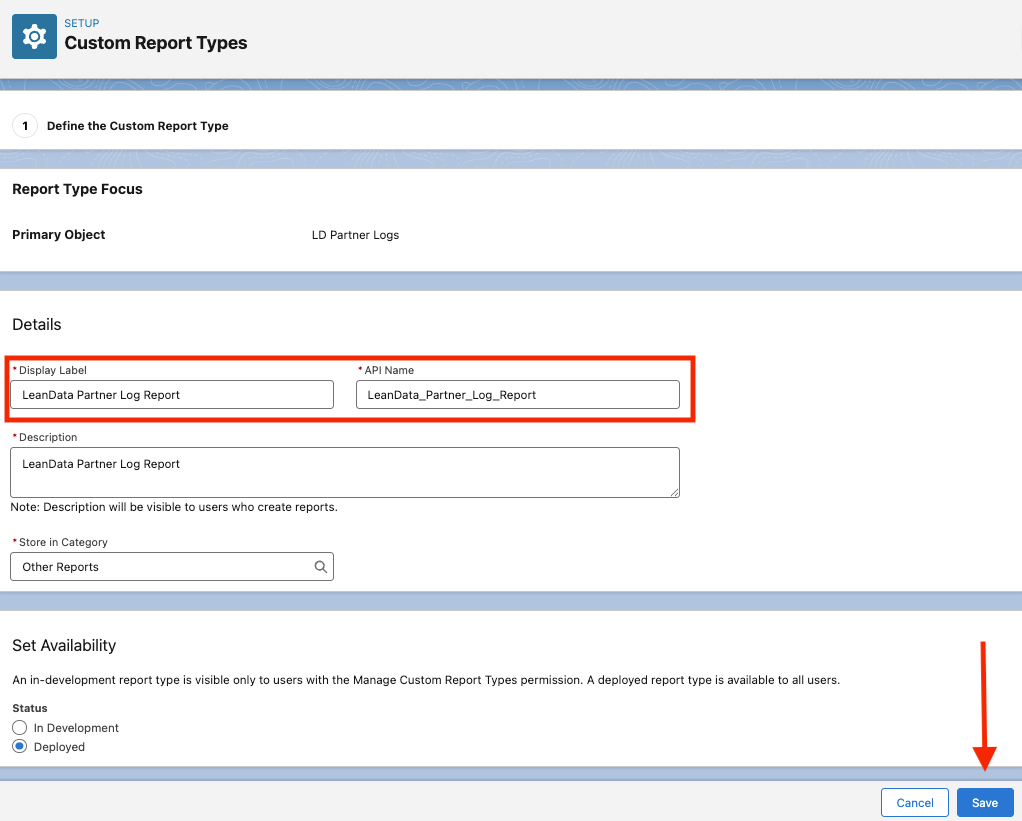
Task: Click the 'Display Label' field label
Action: tap(53, 370)
